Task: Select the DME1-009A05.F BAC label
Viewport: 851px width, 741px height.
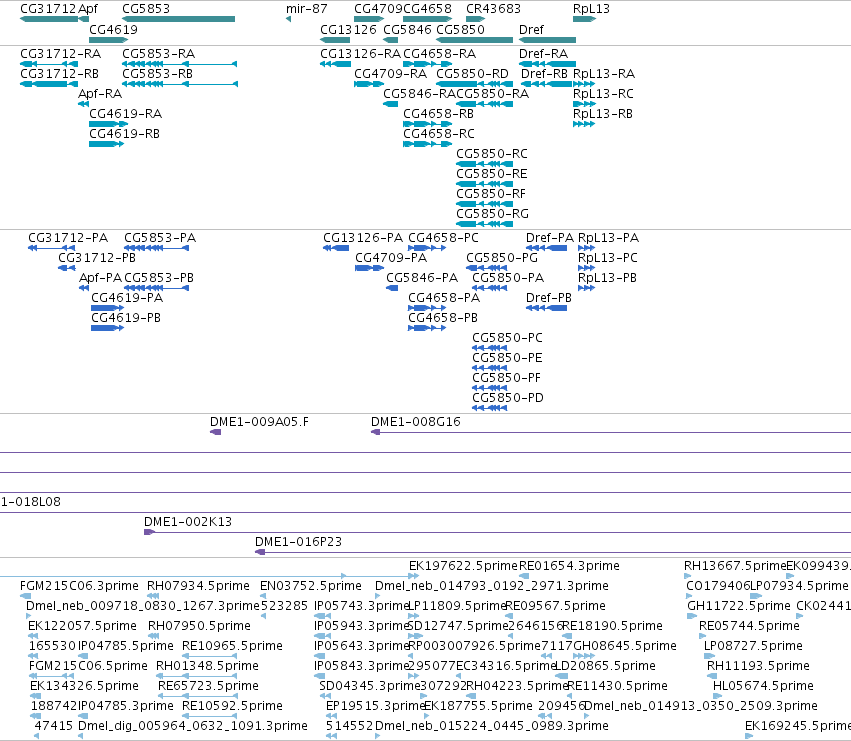Action: tap(259, 422)
